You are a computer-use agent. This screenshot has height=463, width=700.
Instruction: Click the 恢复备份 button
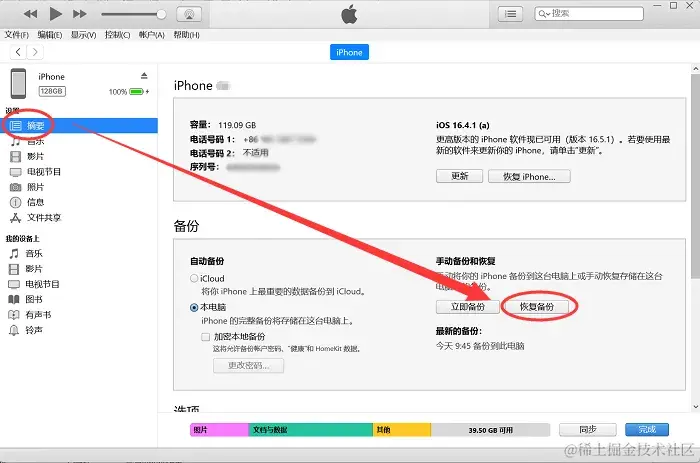click(x=537, y=307)
